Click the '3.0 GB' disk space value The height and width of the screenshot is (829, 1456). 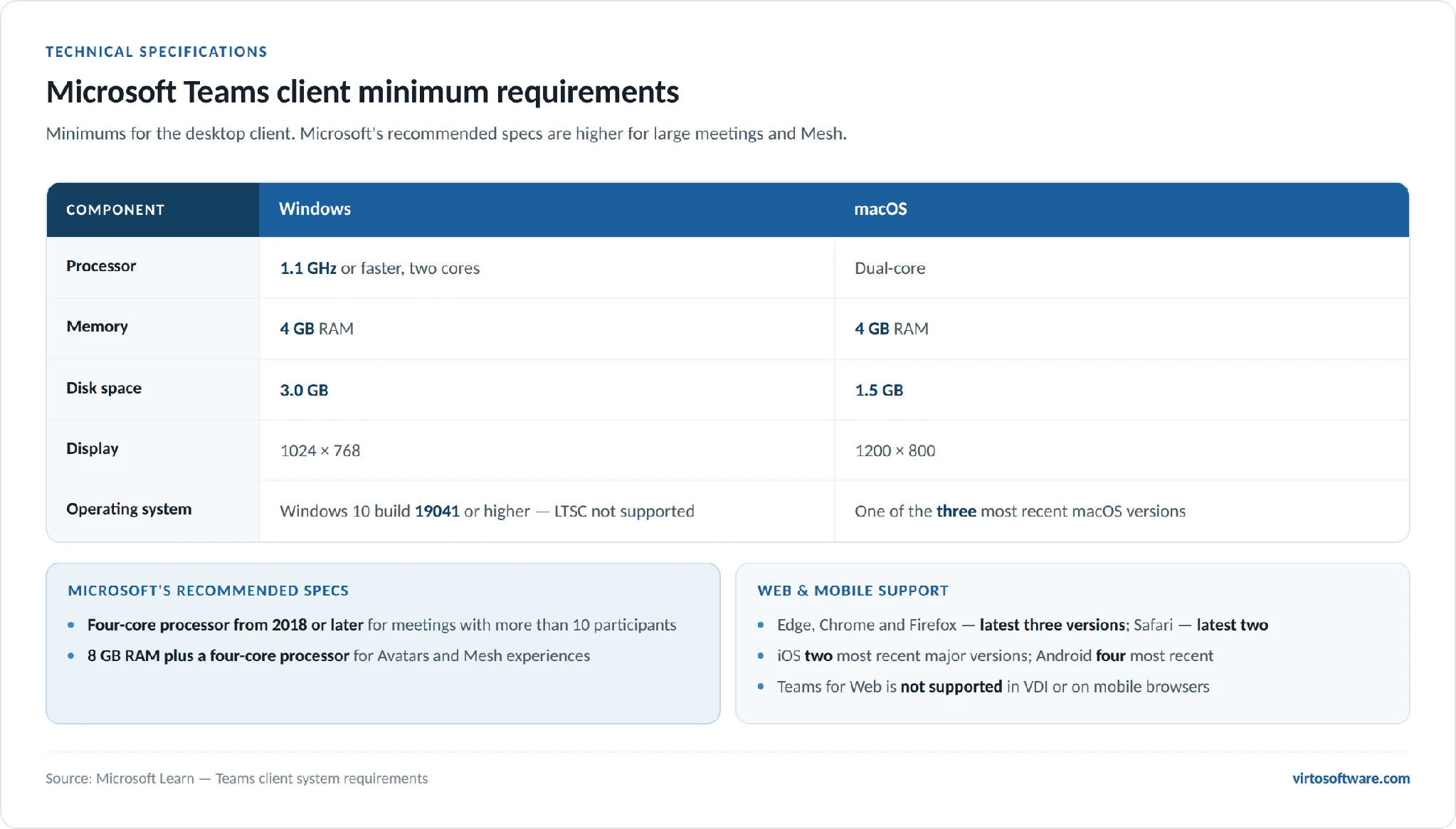point(304,390)
